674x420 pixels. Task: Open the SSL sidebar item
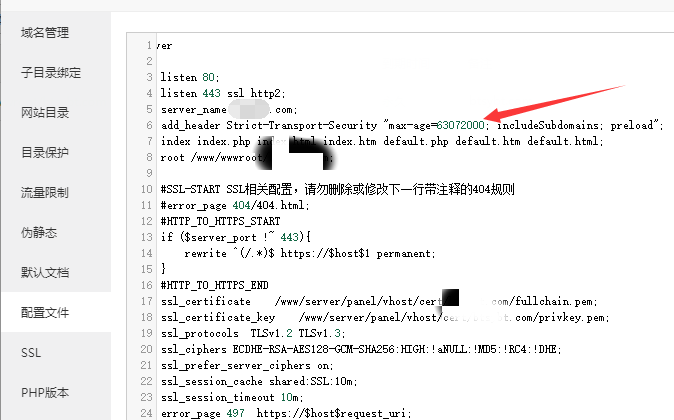(31, 353)
